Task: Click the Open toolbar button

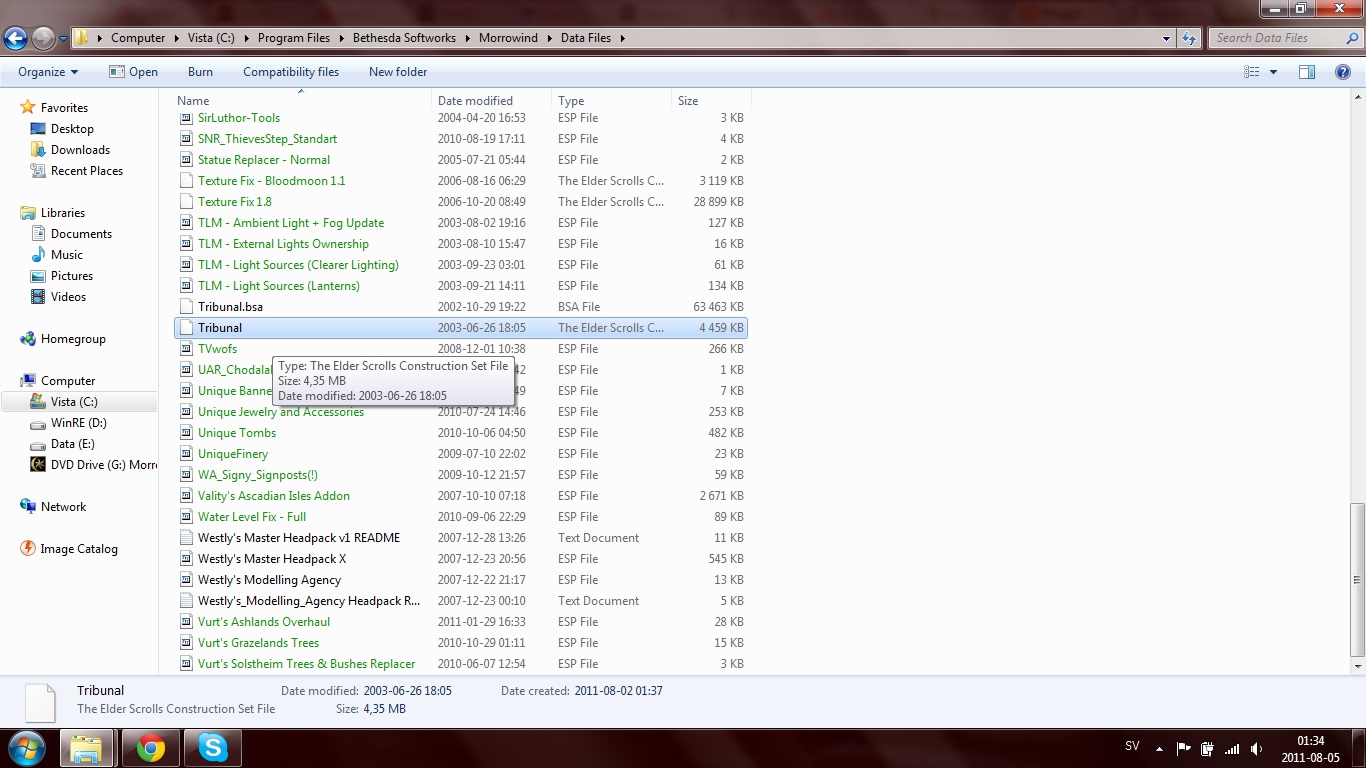Action: [x=133, y=72]
